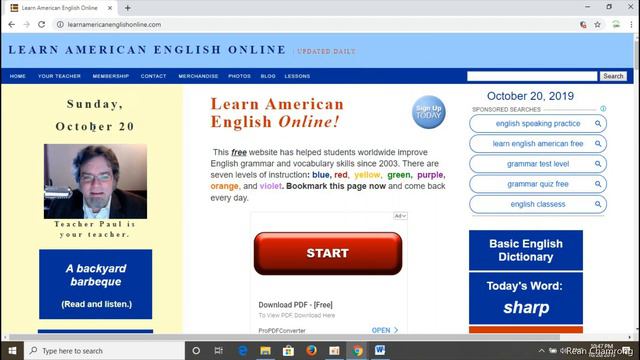Click magnifier icon on grammar quiz free

[598, 184]
